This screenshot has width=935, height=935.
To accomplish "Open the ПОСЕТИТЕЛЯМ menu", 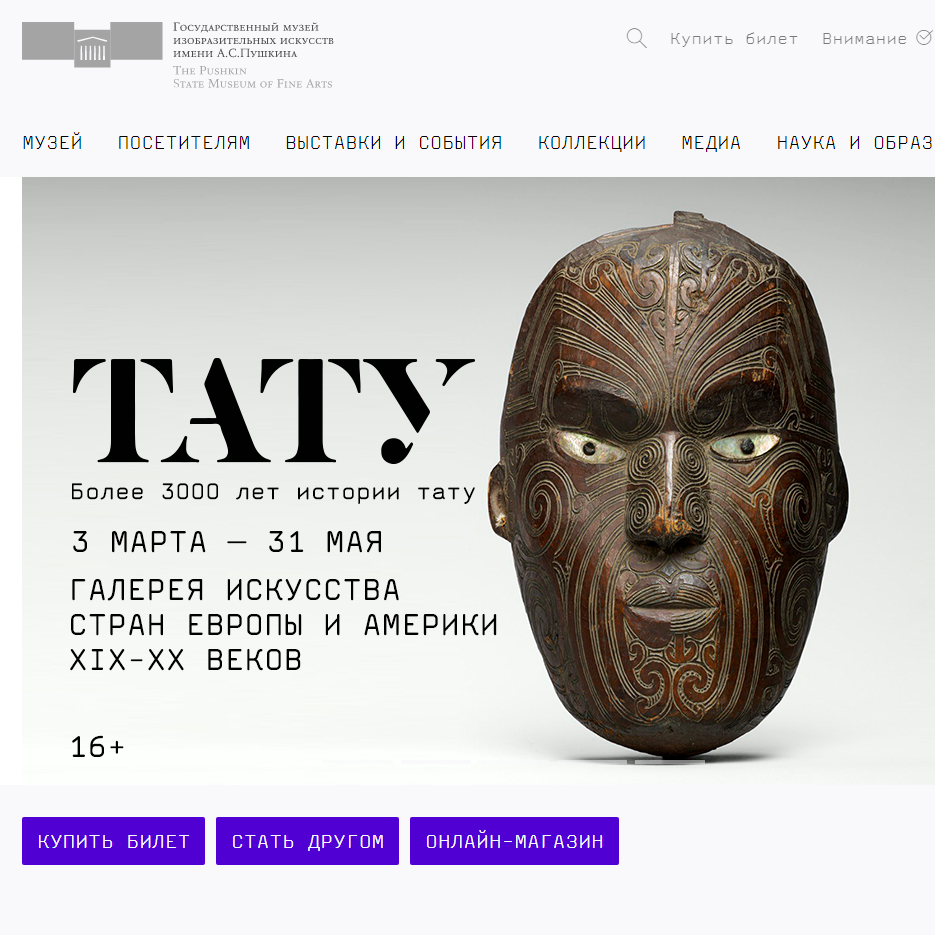I will [184, 143].
